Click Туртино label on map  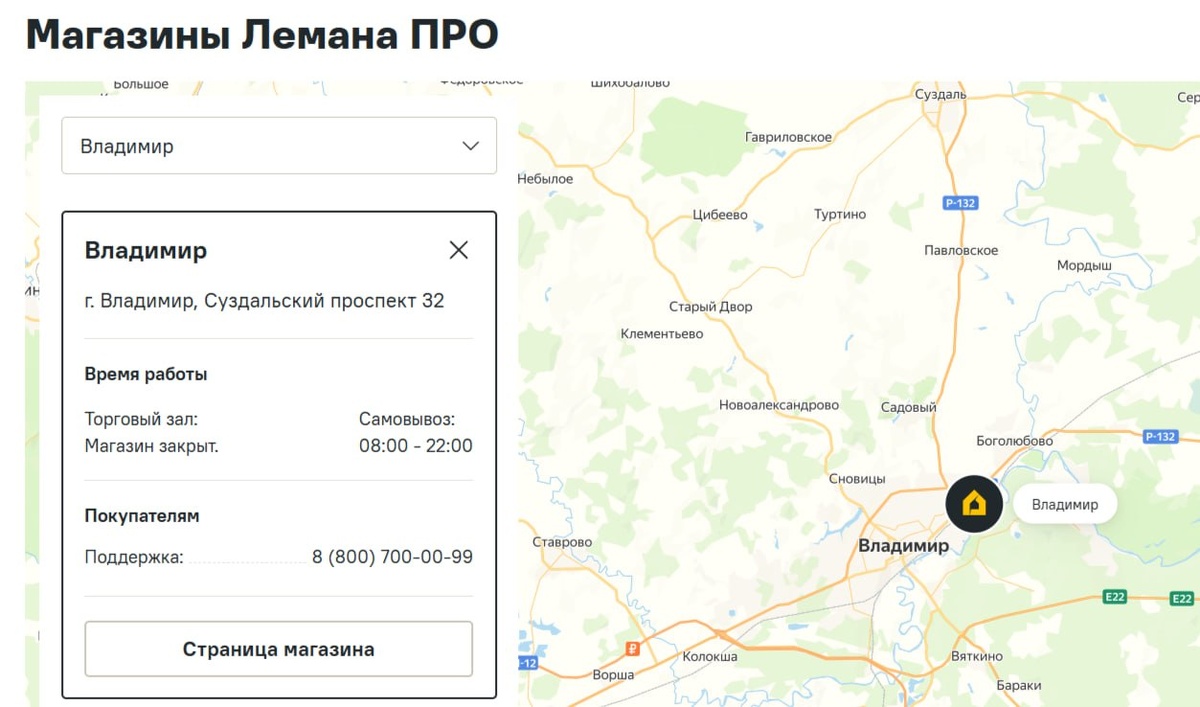(840, 214)
